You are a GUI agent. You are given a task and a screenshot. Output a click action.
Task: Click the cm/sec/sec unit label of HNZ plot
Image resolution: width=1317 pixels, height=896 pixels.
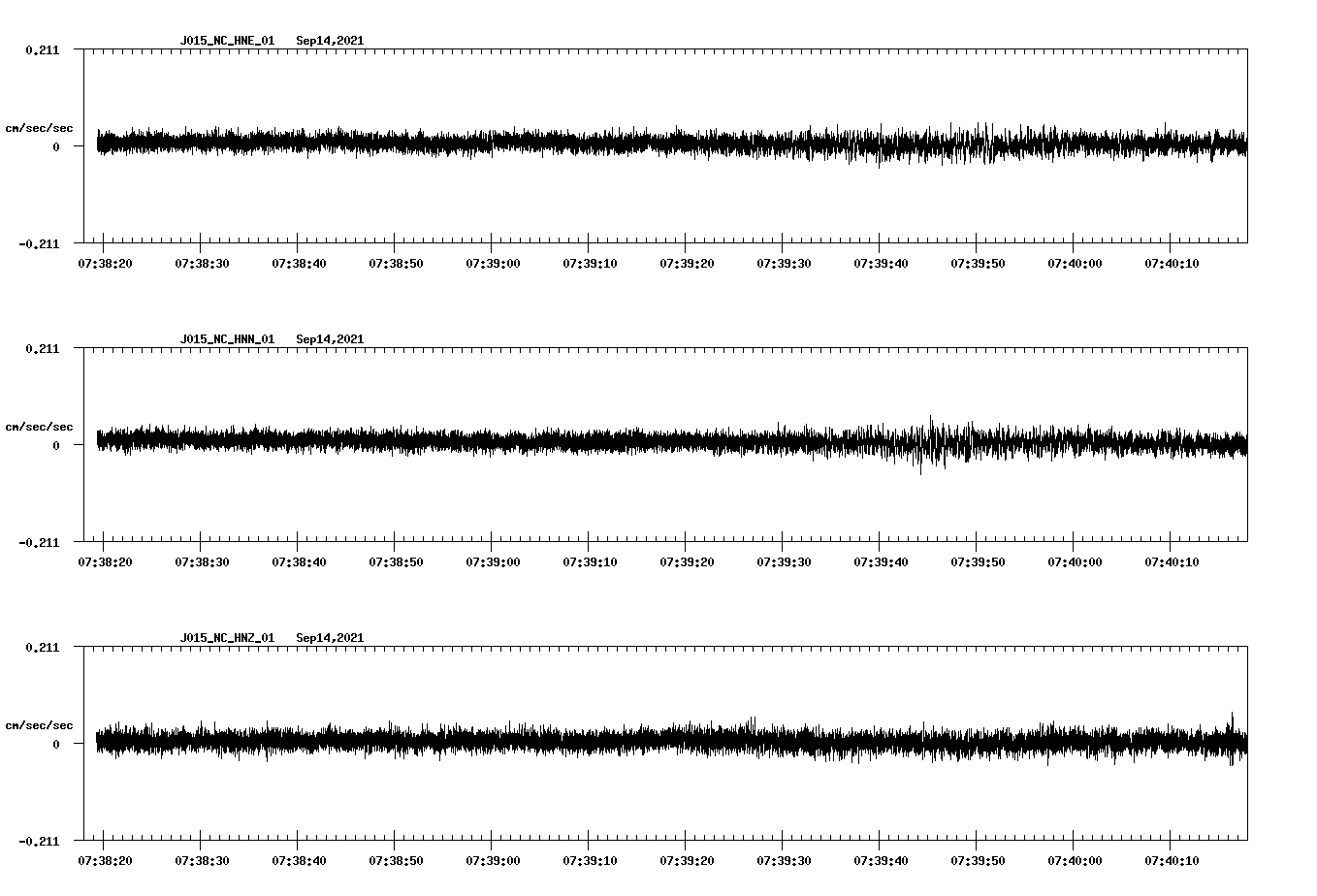(39, 725)
